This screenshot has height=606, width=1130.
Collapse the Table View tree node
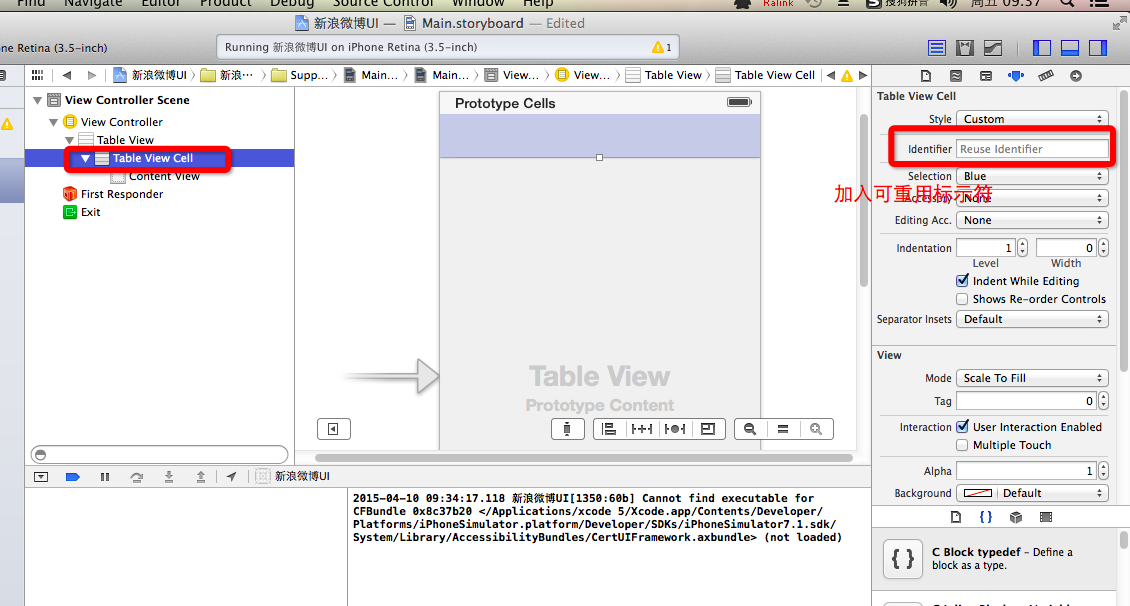click(69, 140)
